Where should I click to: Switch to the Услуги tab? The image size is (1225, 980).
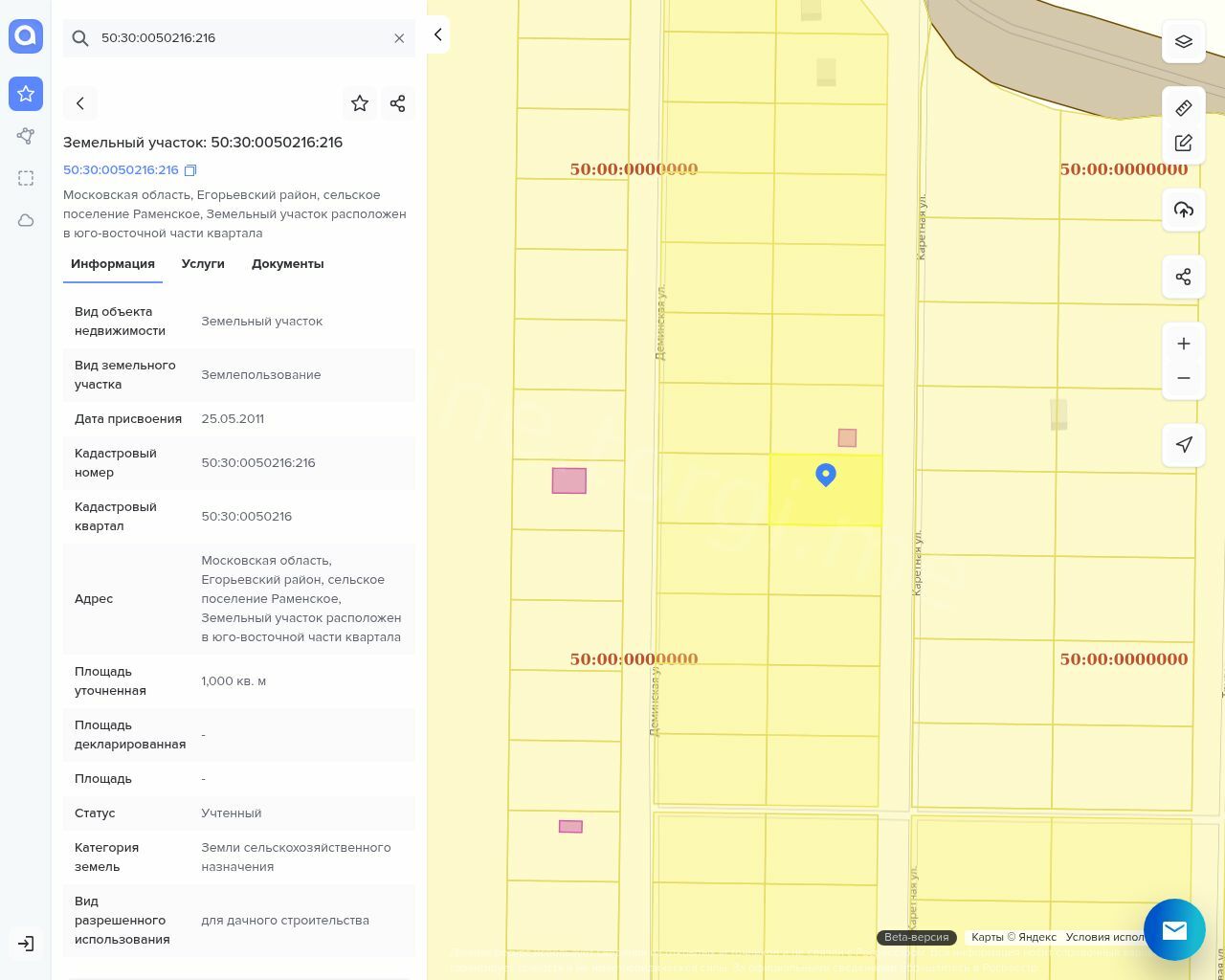(x=203, y=264)
